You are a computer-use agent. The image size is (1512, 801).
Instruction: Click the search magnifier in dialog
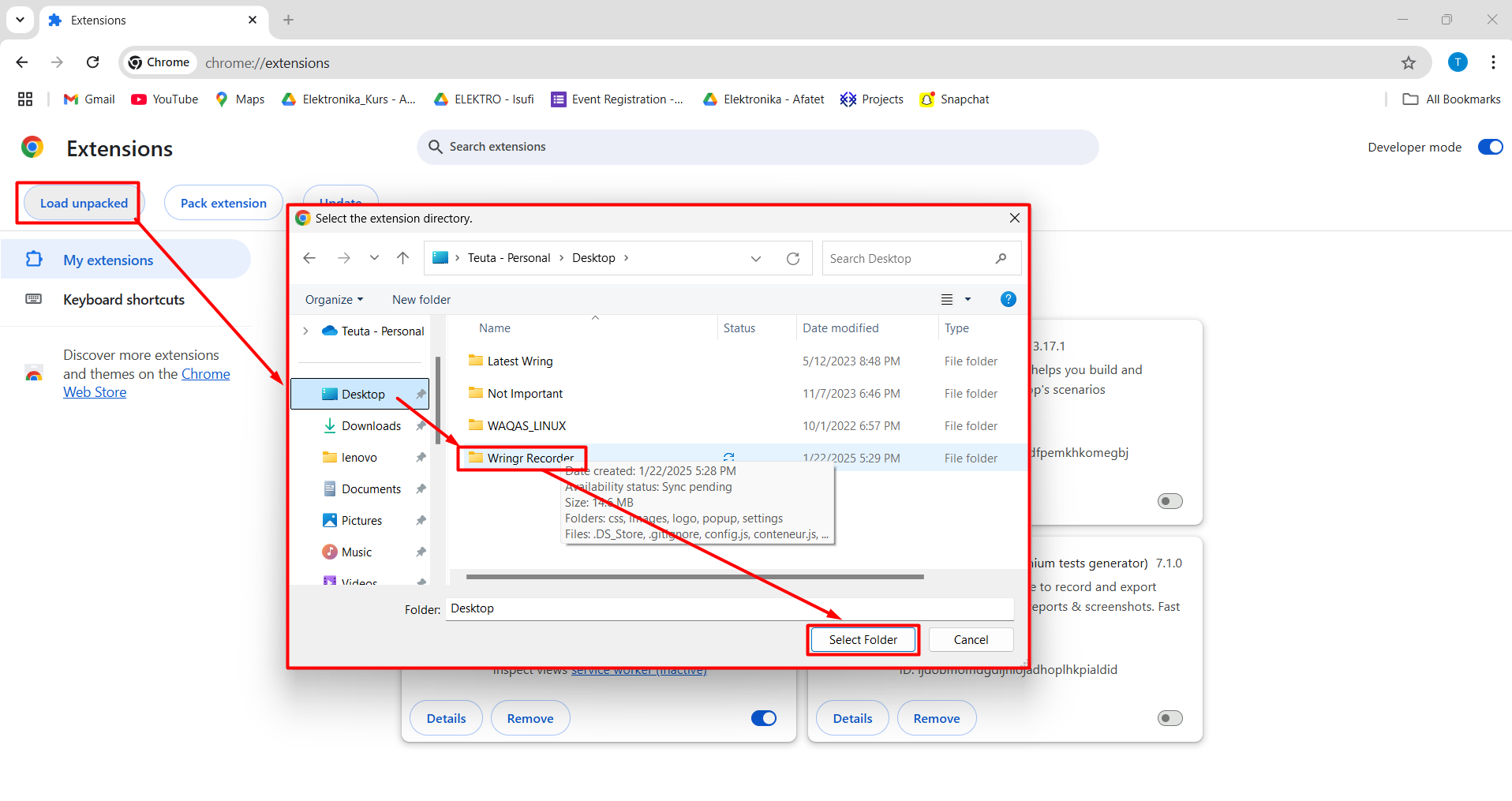[x=1001, y=259]
